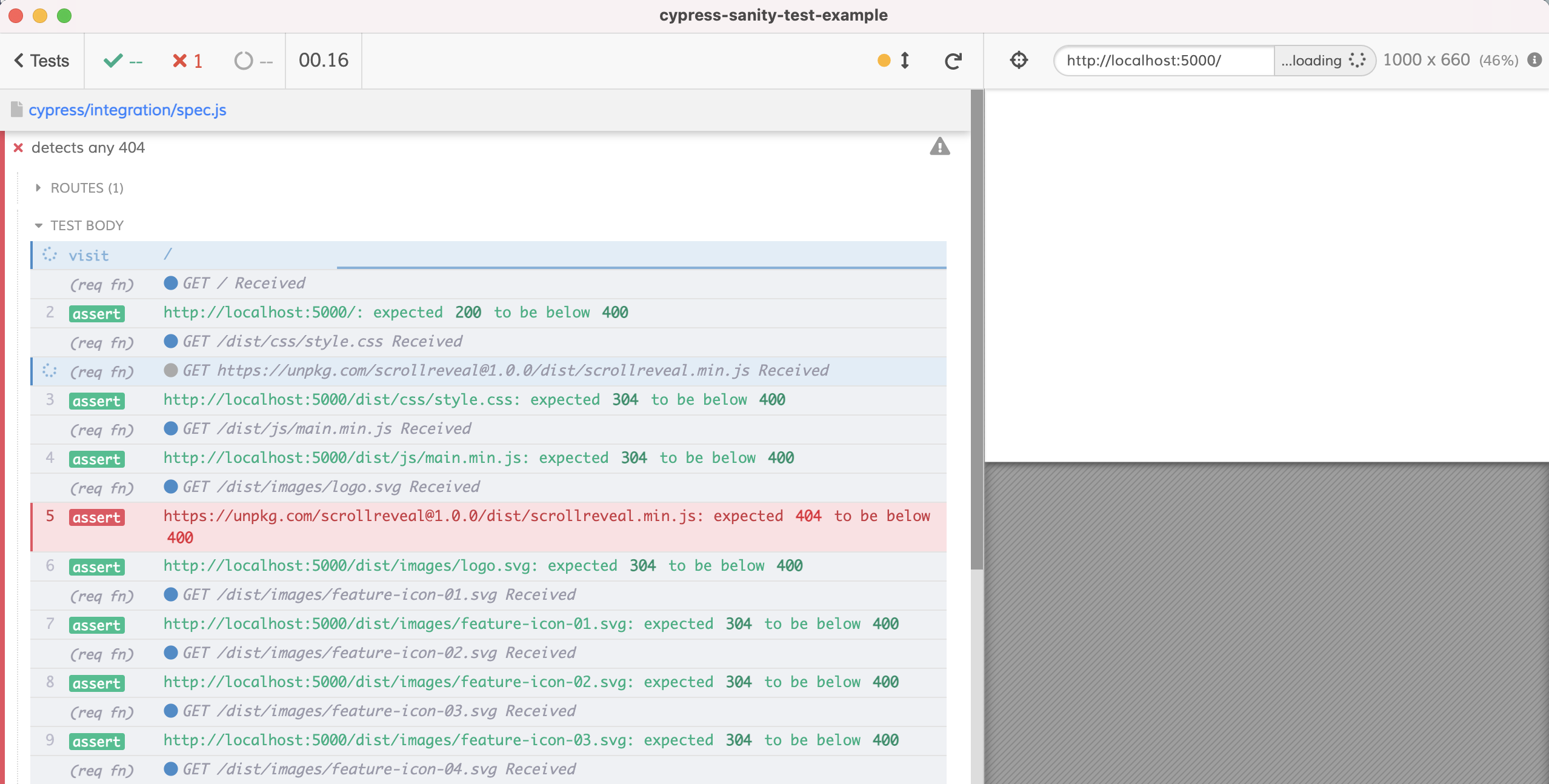Click the blank application preview area
Viewport: 1549px width, 784px height.
pyautogui.click(x=1267, y=276)
